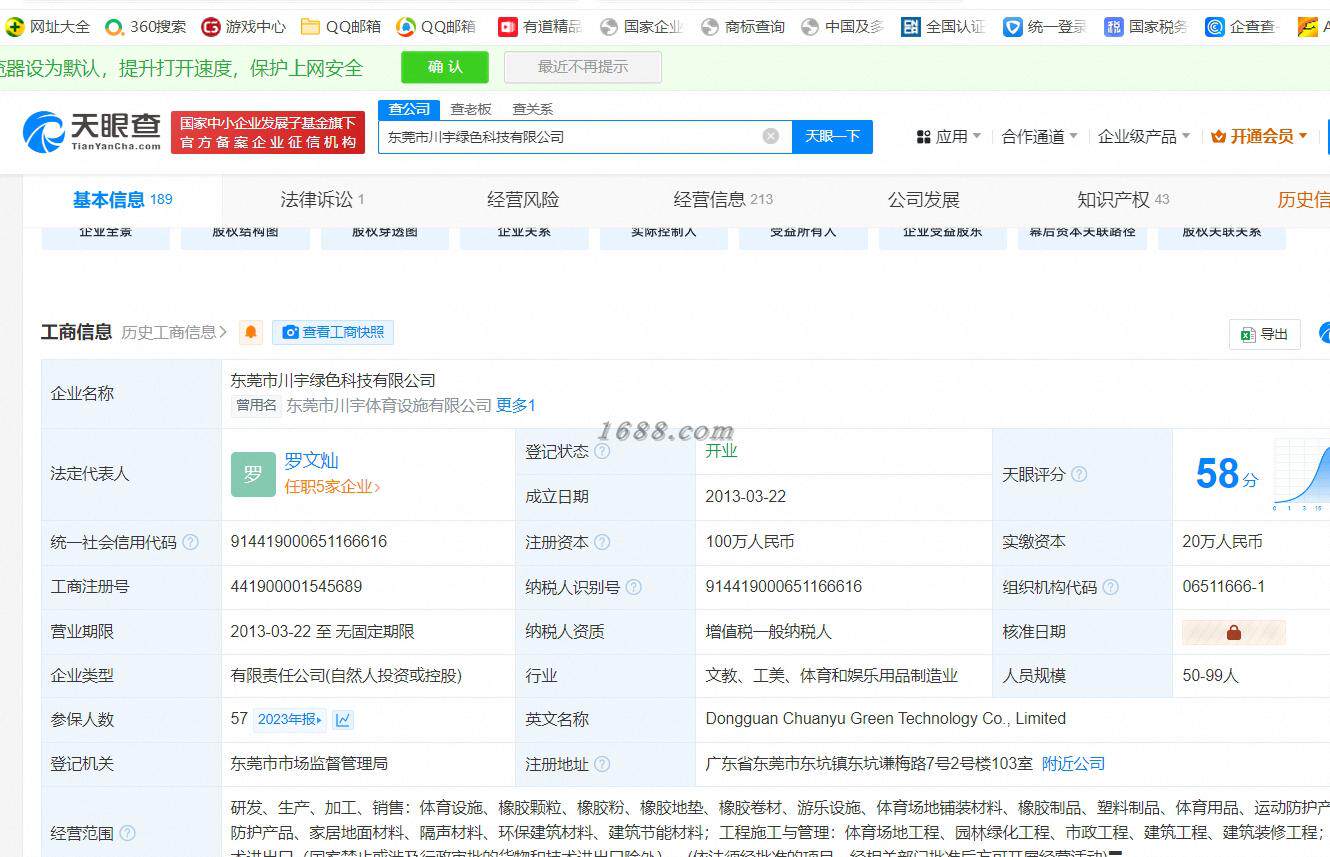Image resolution: width=1330 pixels, height=857 pixels.
Task: Select the 注册资本 value 100万人民币
Action: point(750,542)
